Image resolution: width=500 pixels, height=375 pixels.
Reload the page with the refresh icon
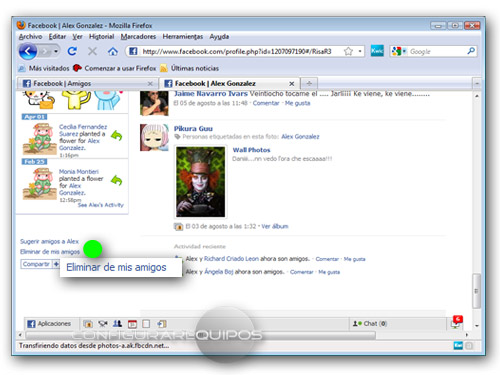point(72,51)
